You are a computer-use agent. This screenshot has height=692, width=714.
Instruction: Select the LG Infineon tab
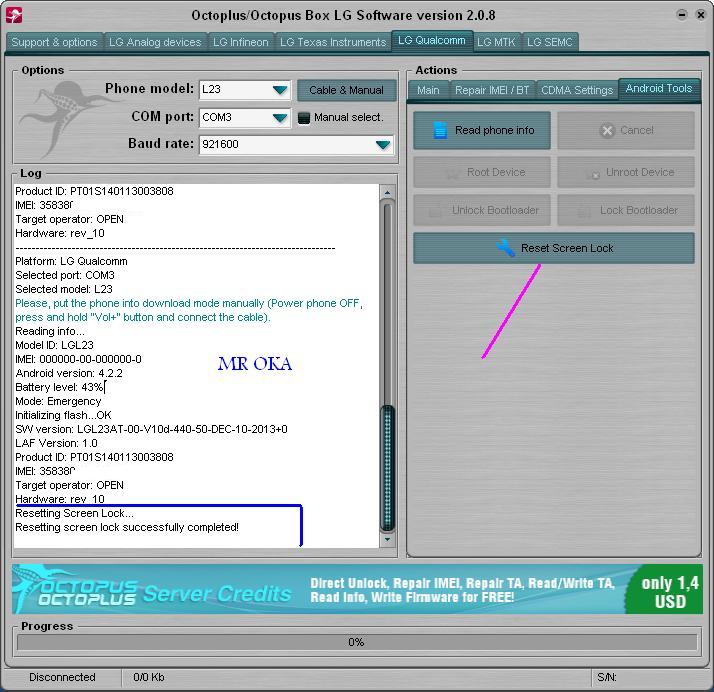tap(241, 42)
